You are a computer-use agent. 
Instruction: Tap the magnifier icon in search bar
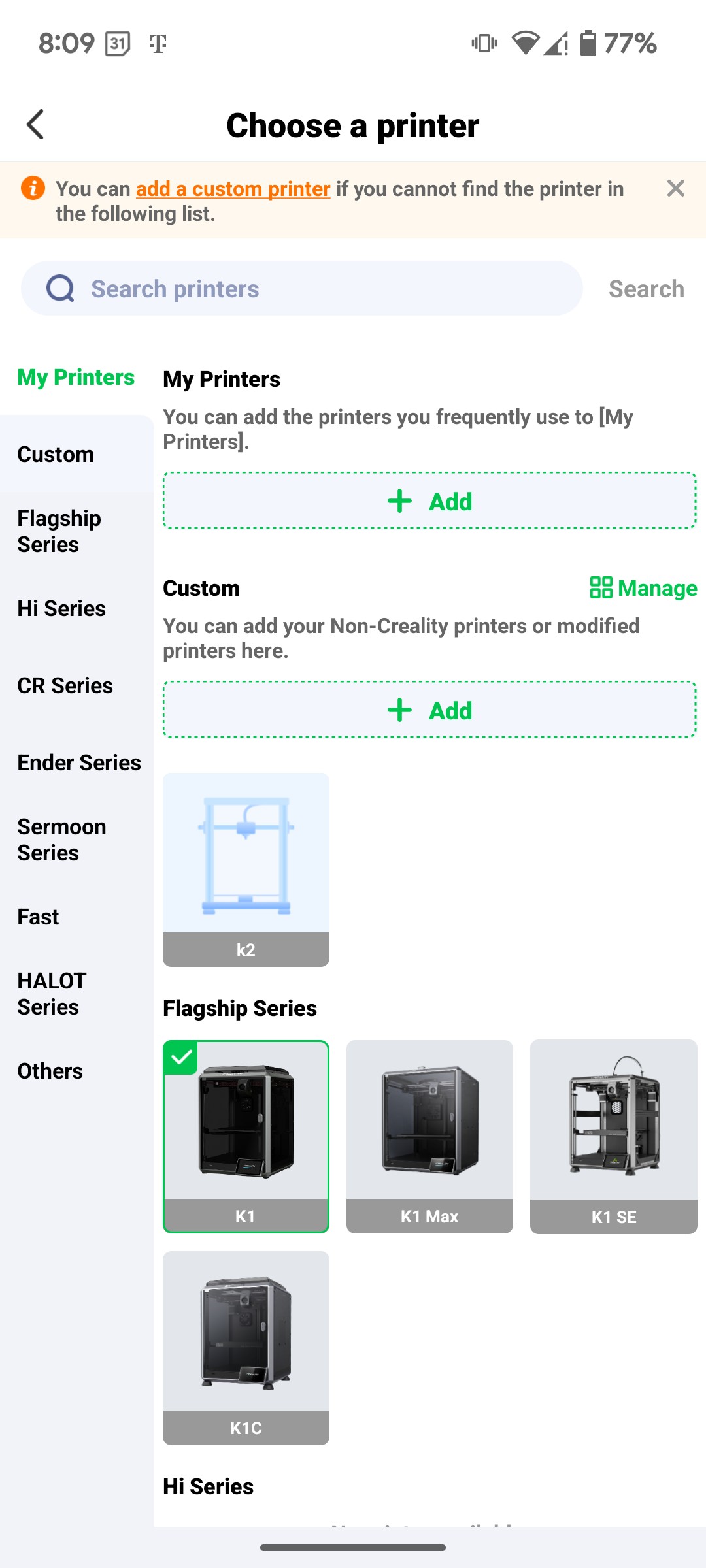(60, 288)
